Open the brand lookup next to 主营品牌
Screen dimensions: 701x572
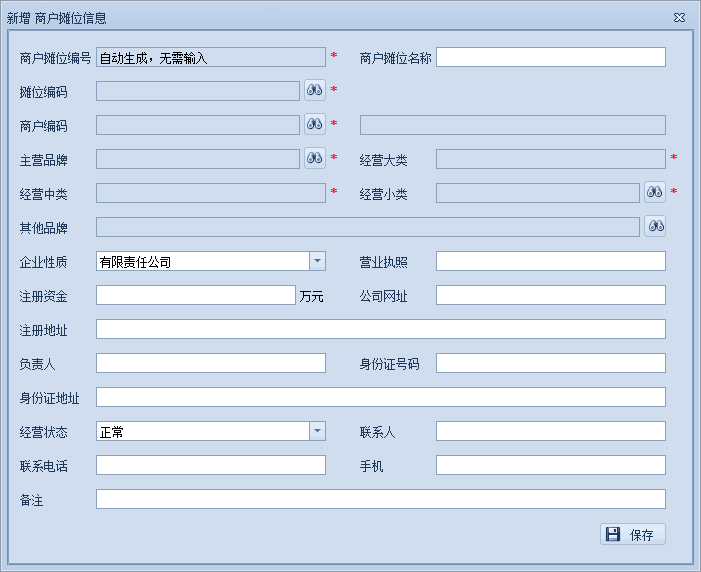[315, 159]
